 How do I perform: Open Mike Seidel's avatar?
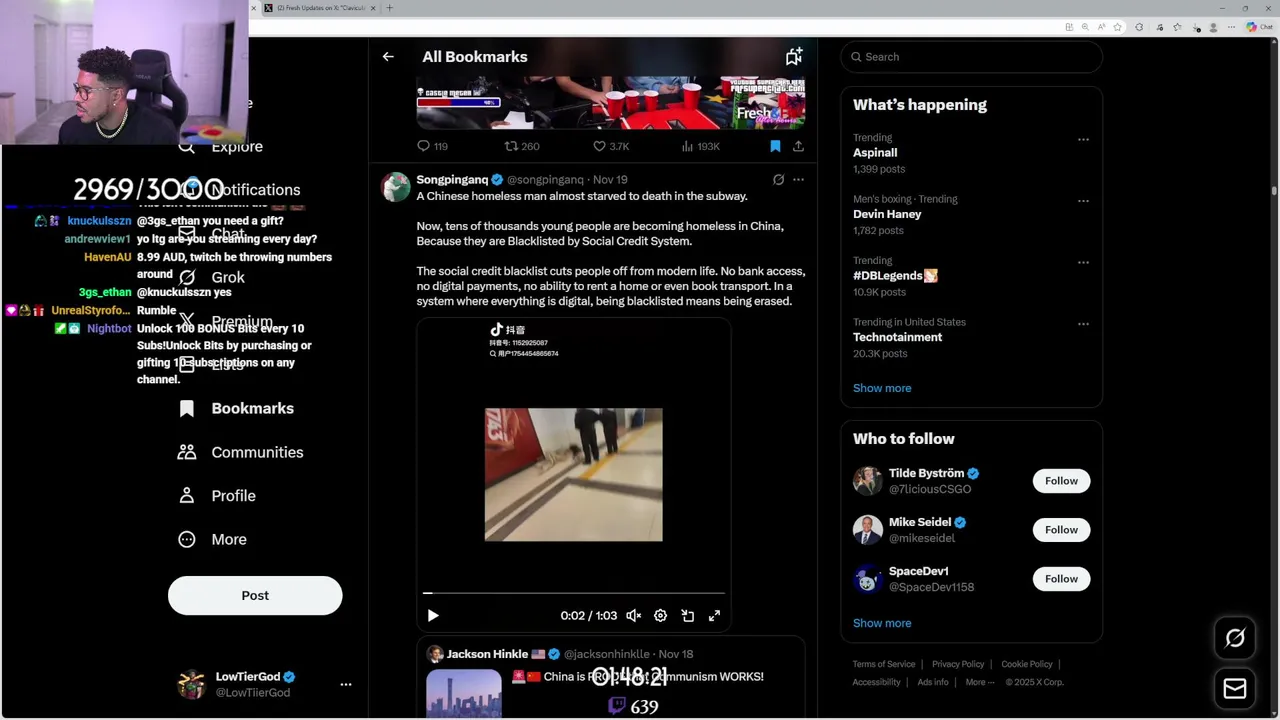pos(867,530)
